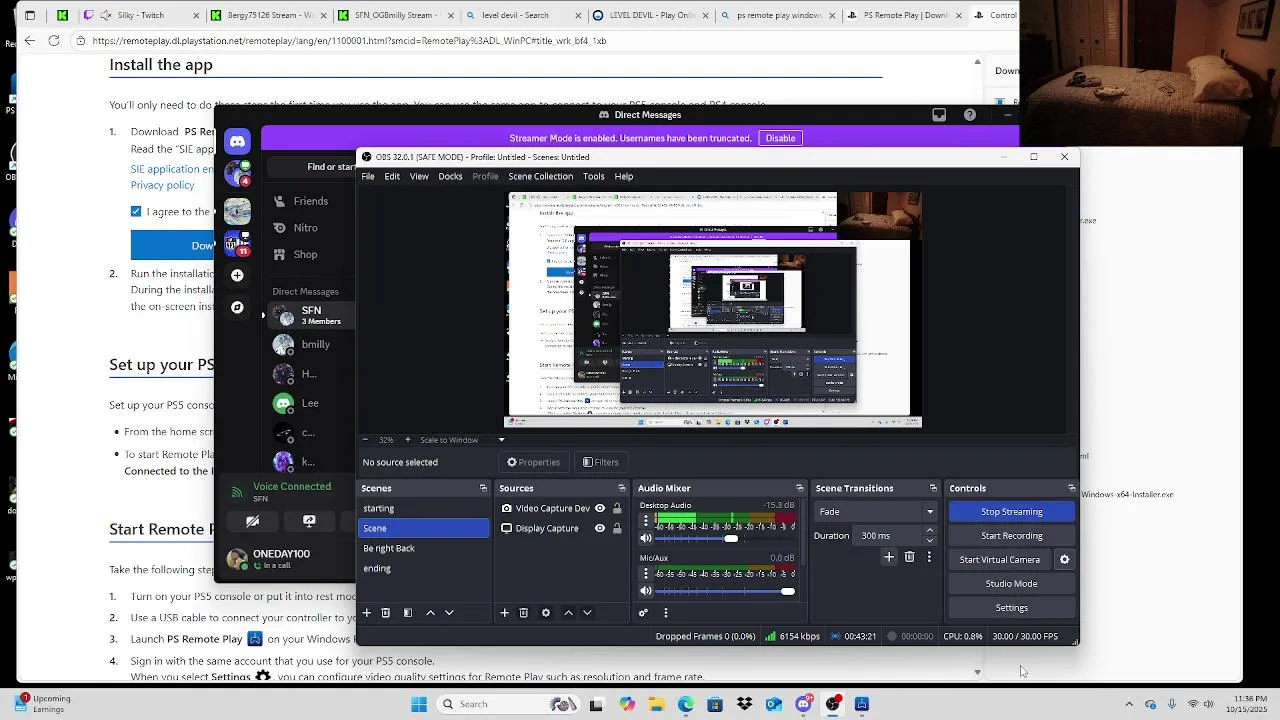Show hidden system tray icons chevron
The image size is (1280, 720).
1129,704
